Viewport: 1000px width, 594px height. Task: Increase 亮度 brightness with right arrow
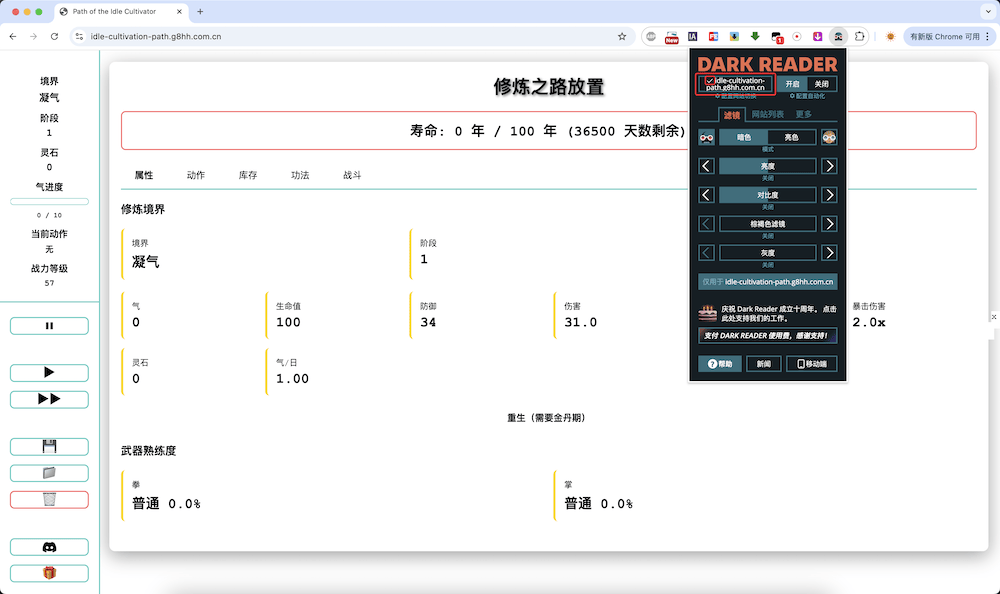829,166
